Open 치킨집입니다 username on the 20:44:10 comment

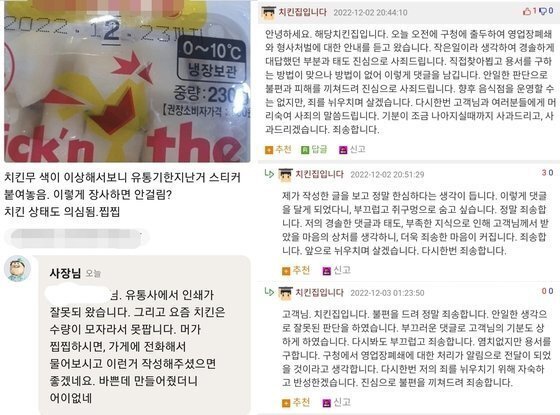click(x=302, y=12)
